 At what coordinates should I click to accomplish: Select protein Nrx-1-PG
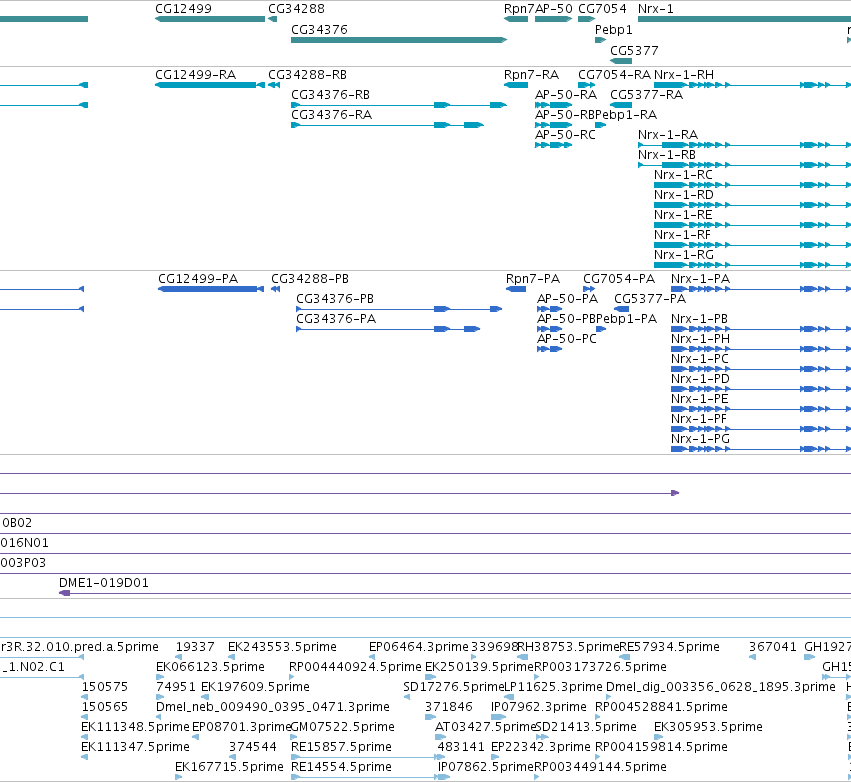700,440
